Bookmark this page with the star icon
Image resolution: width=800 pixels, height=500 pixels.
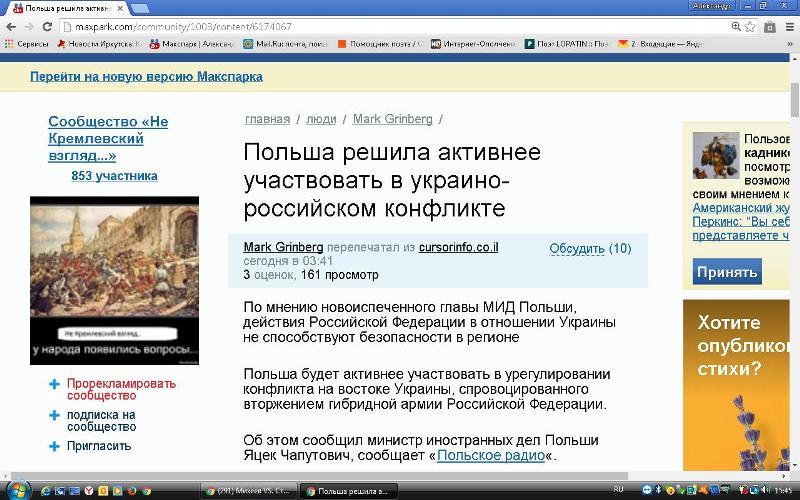click(755, 27)
